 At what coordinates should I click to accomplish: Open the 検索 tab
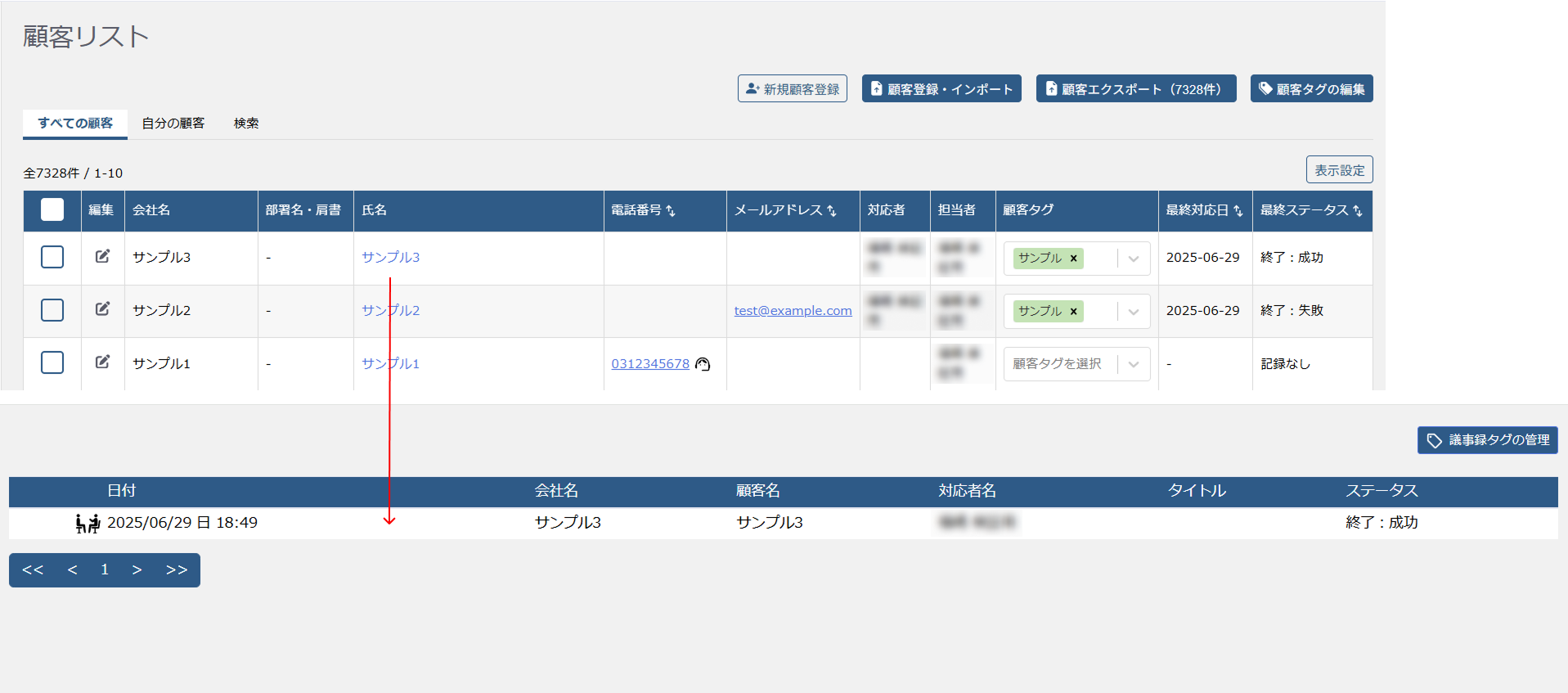[x=246, y=124]
